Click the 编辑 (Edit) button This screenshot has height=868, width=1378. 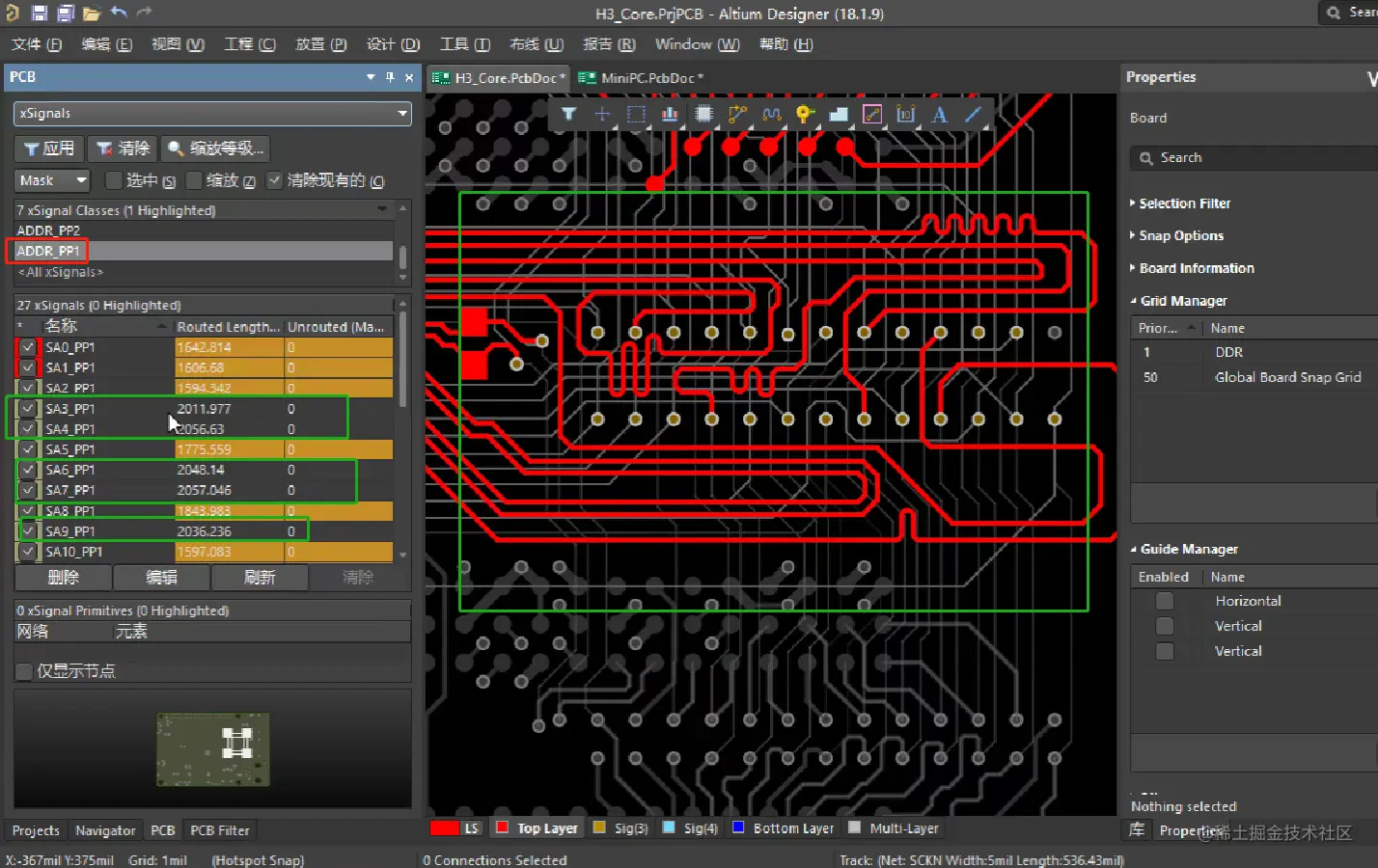pyautogui.click(x=161, y=578)
